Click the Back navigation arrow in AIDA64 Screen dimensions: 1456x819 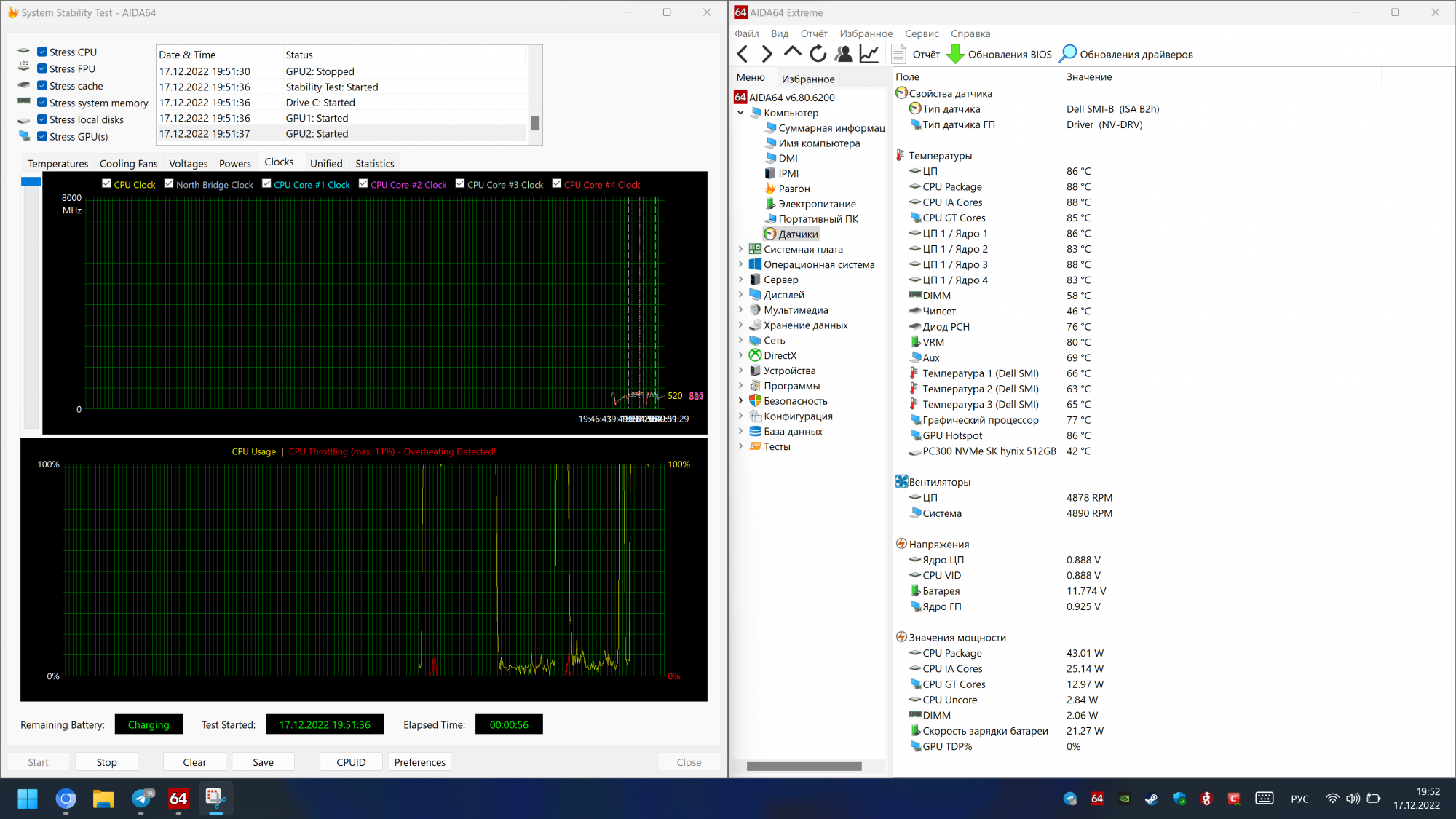coord(743,54)
